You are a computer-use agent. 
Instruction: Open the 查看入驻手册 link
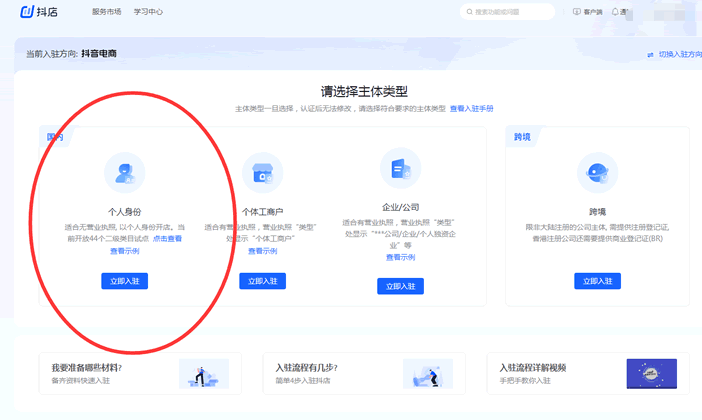tap(471, 108)
